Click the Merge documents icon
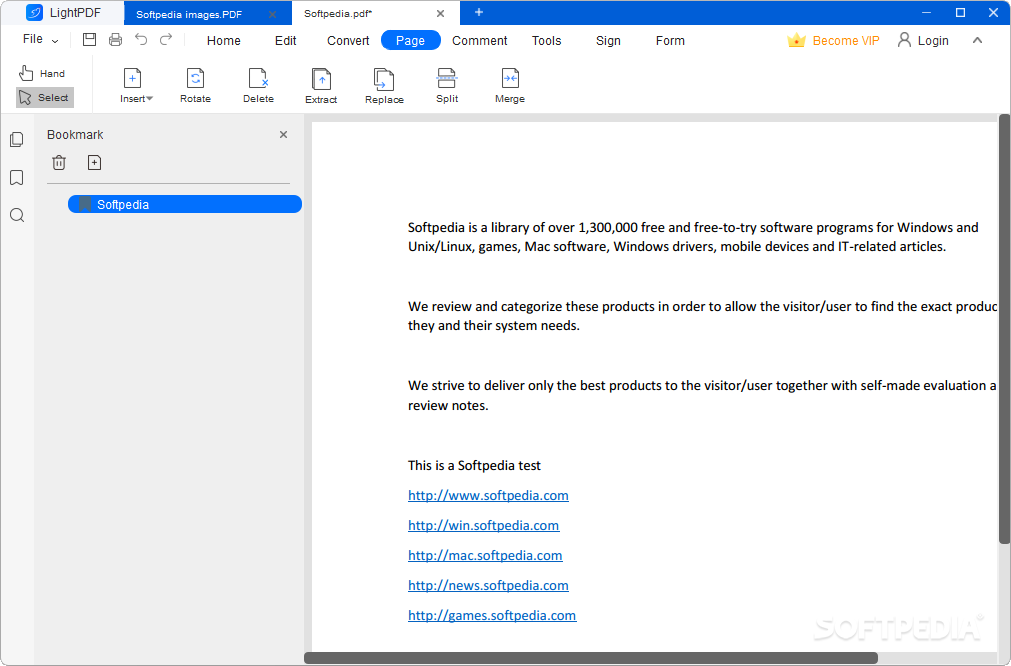 point(510,86)
